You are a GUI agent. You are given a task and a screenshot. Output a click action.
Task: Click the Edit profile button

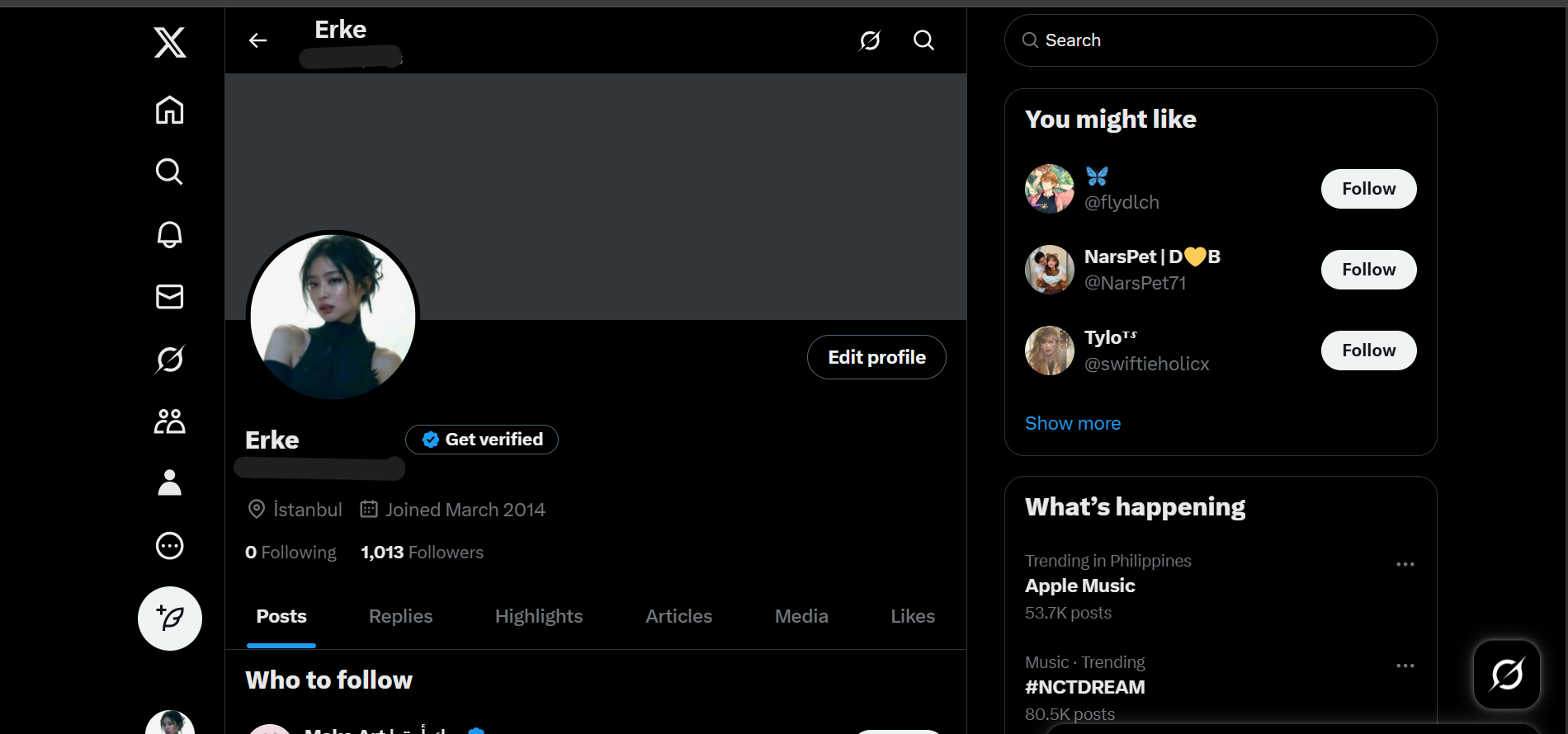(876, 357)
